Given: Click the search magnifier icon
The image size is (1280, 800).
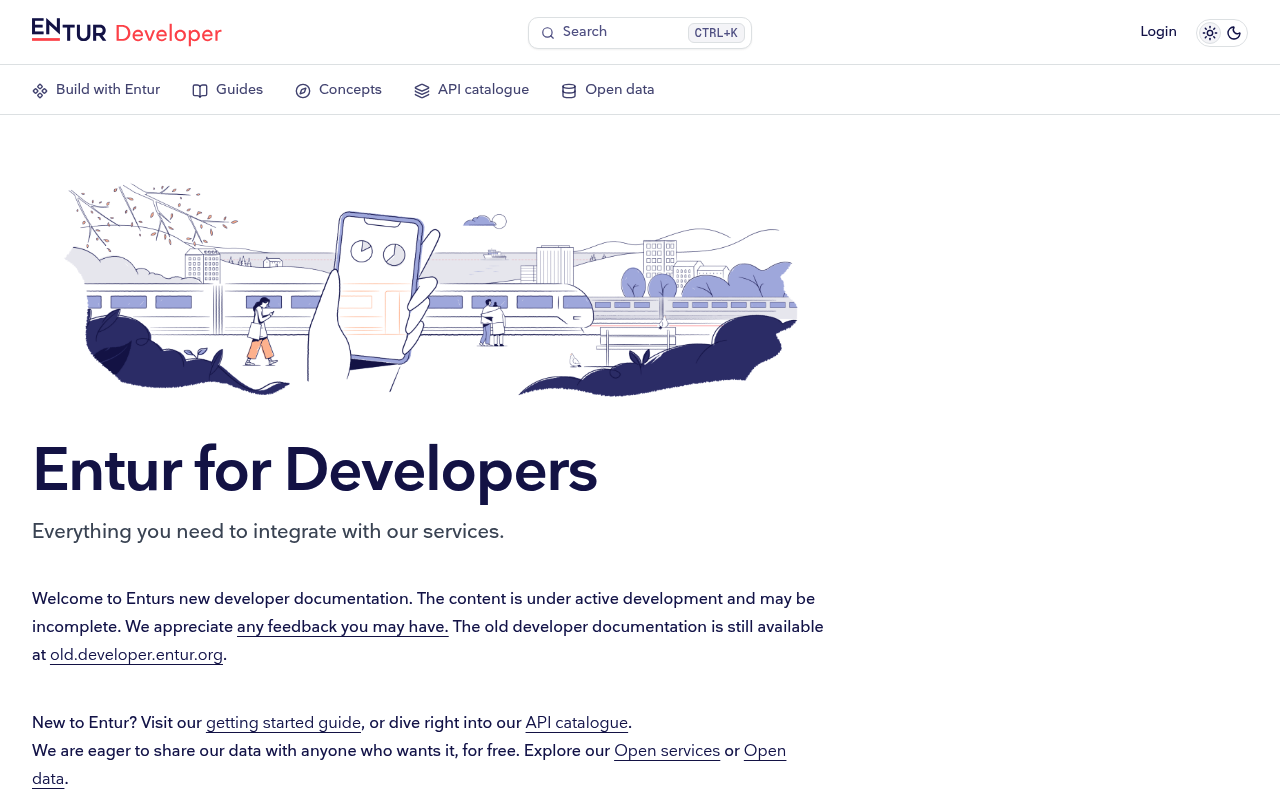Looking at the screenshot, I should pyautogui.click(x=548, y=33).
